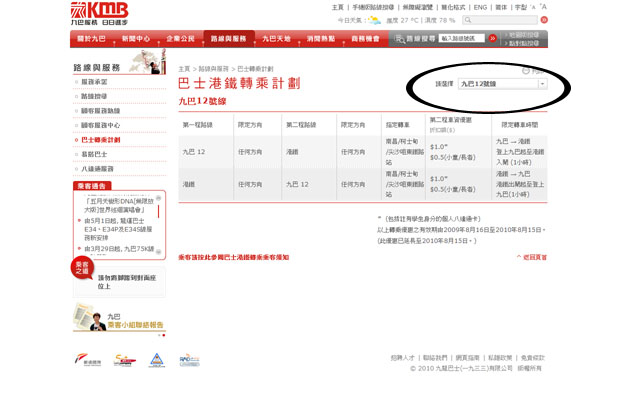The height and width of the screenshot is (420, 630).
Task: Open the map search link in grey bar
Action: click(x=524, y=35)
